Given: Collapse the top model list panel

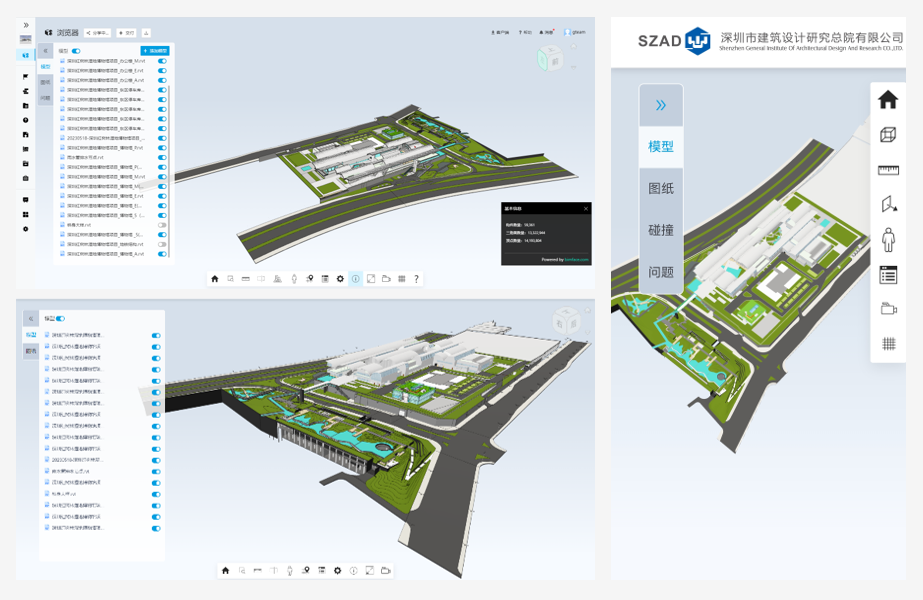Looking at the screenshot, I should click(45, 50).
